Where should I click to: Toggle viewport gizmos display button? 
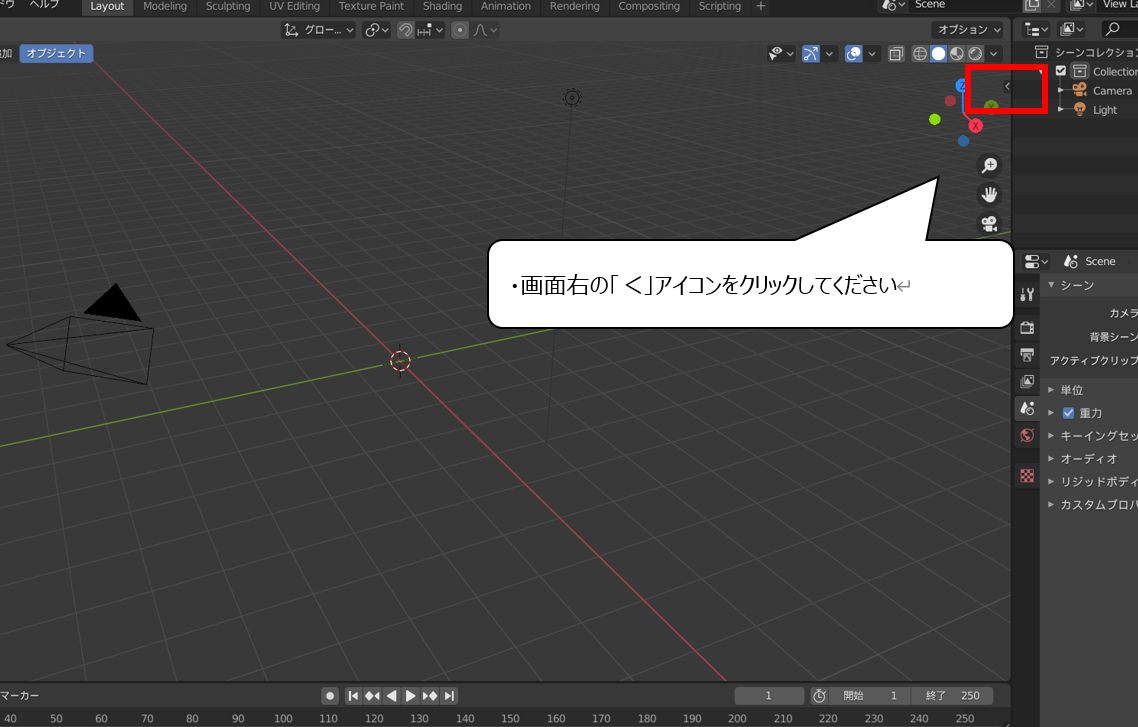(x=811, y=54)
